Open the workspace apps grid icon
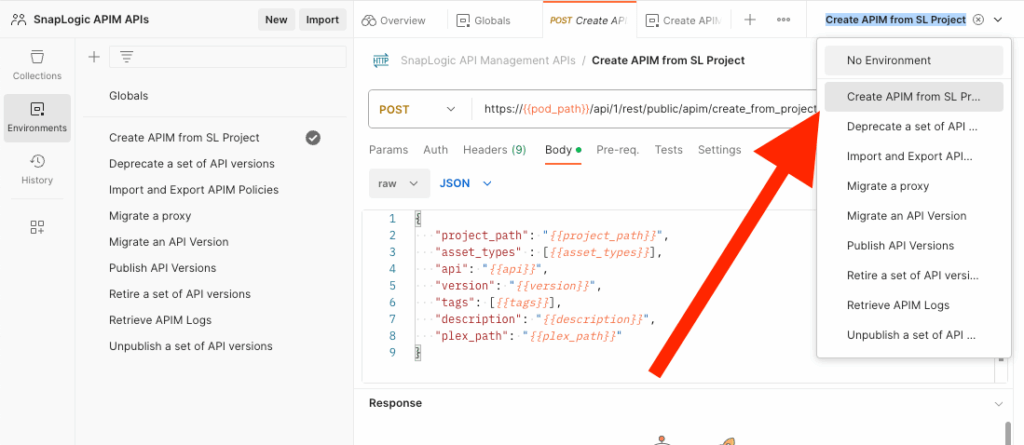1024x445 pixels. 37,227
